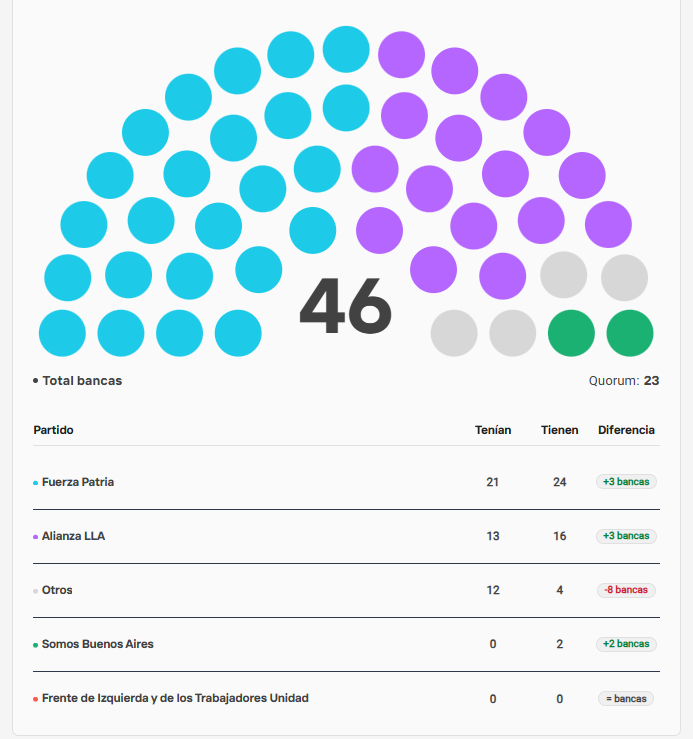Screen dimensions: 693x739
Task: Click the large 46 total seats number
Action: [346, 306]
